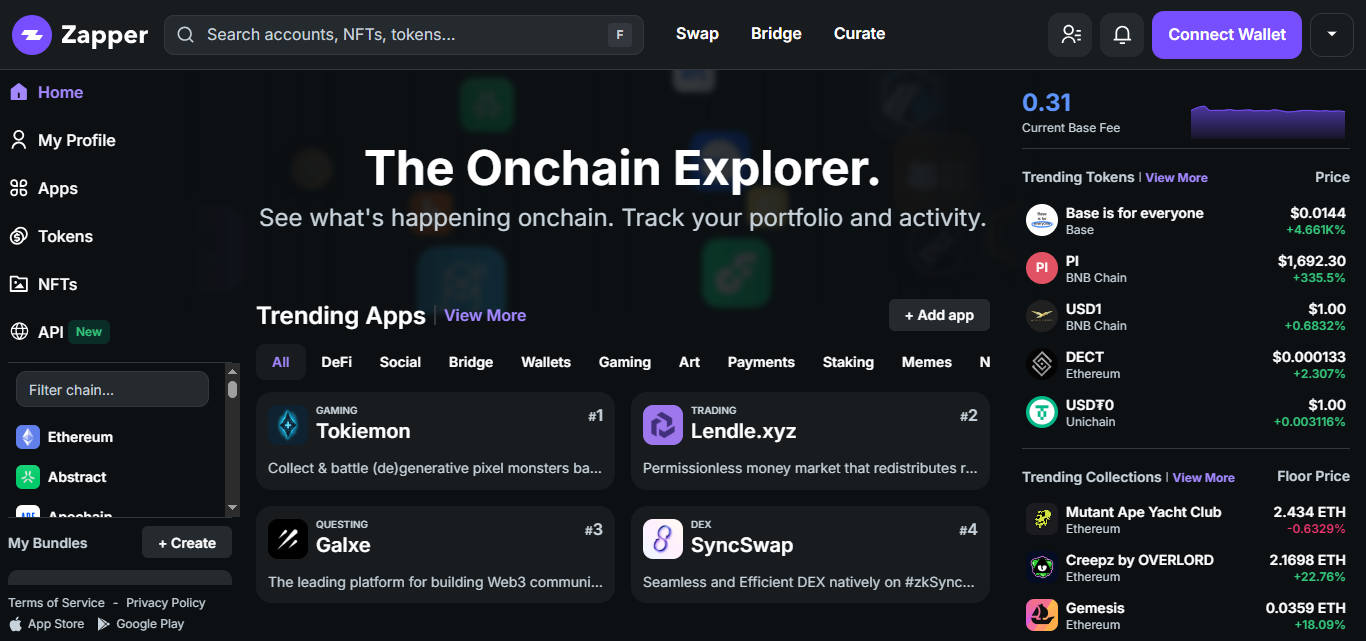
Task: Click Connect Wallet button
Action: [1227, 35]
